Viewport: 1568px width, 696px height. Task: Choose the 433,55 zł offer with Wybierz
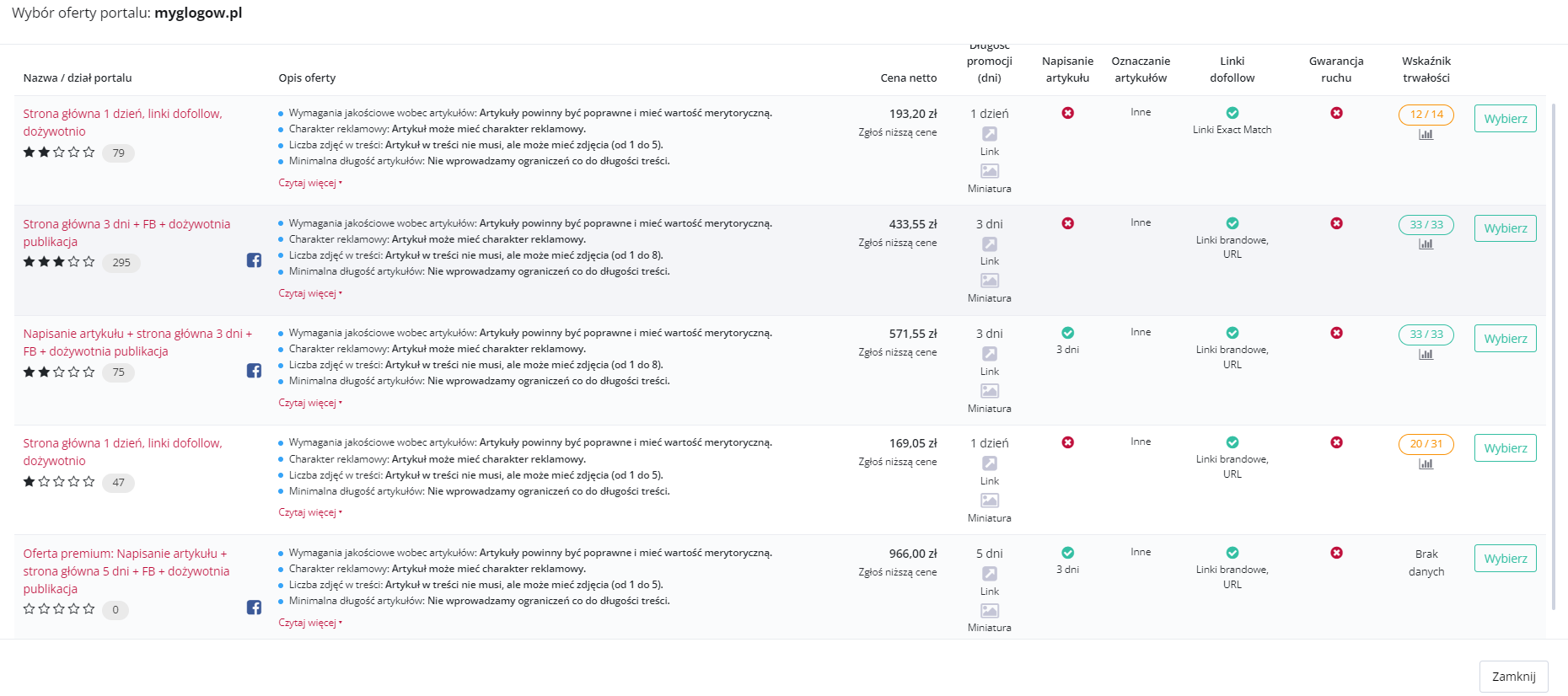1505,228
